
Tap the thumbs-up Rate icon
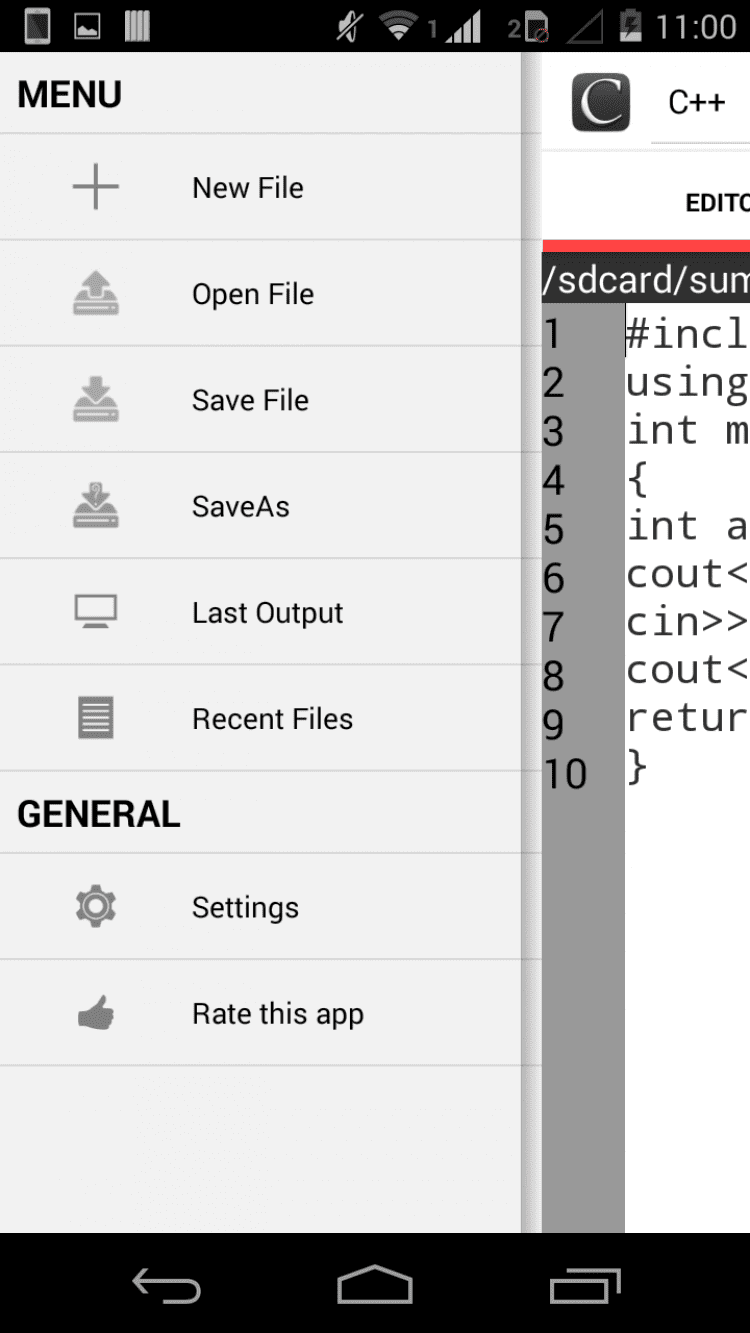[96, 1014]
